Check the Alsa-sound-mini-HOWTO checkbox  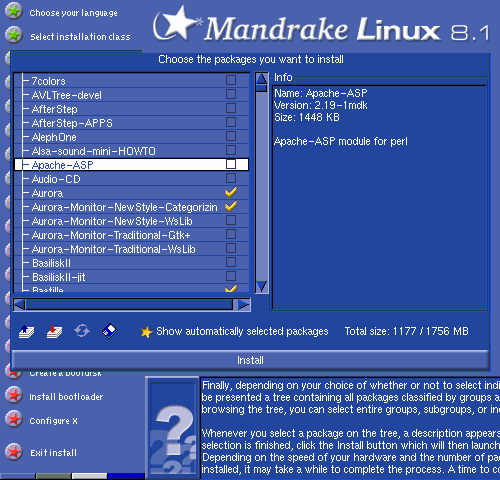pos(231,150)
